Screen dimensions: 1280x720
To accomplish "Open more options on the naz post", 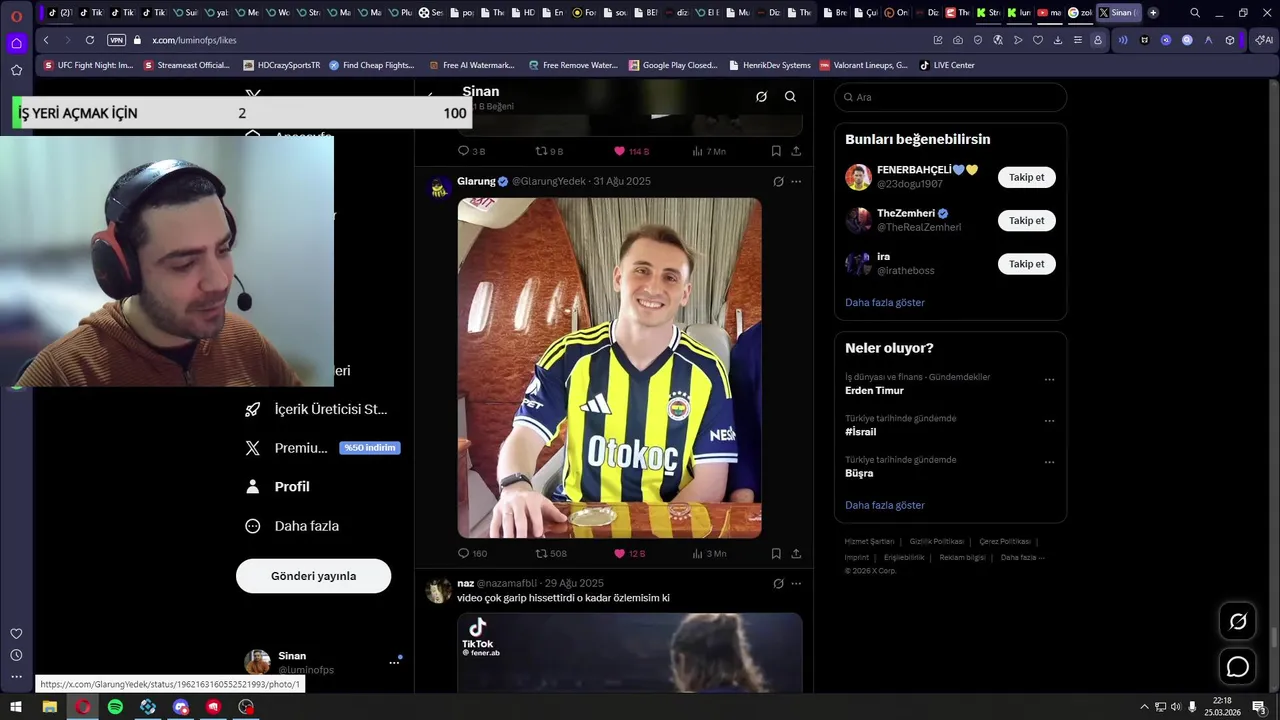I will coord(796,583).
